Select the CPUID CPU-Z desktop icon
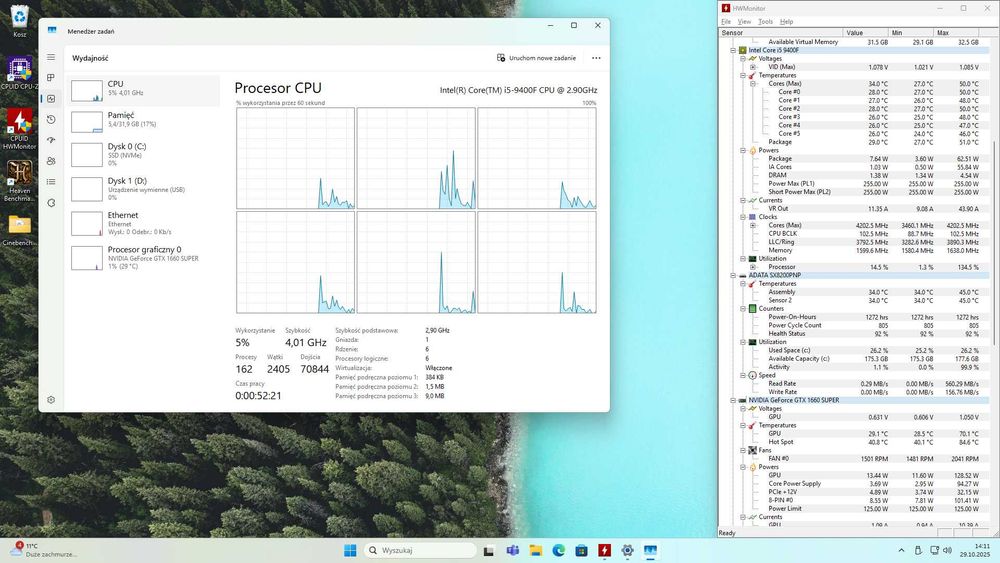This screenshot has width=1000, height=563. pyautogui.click(x=20, y=73)
